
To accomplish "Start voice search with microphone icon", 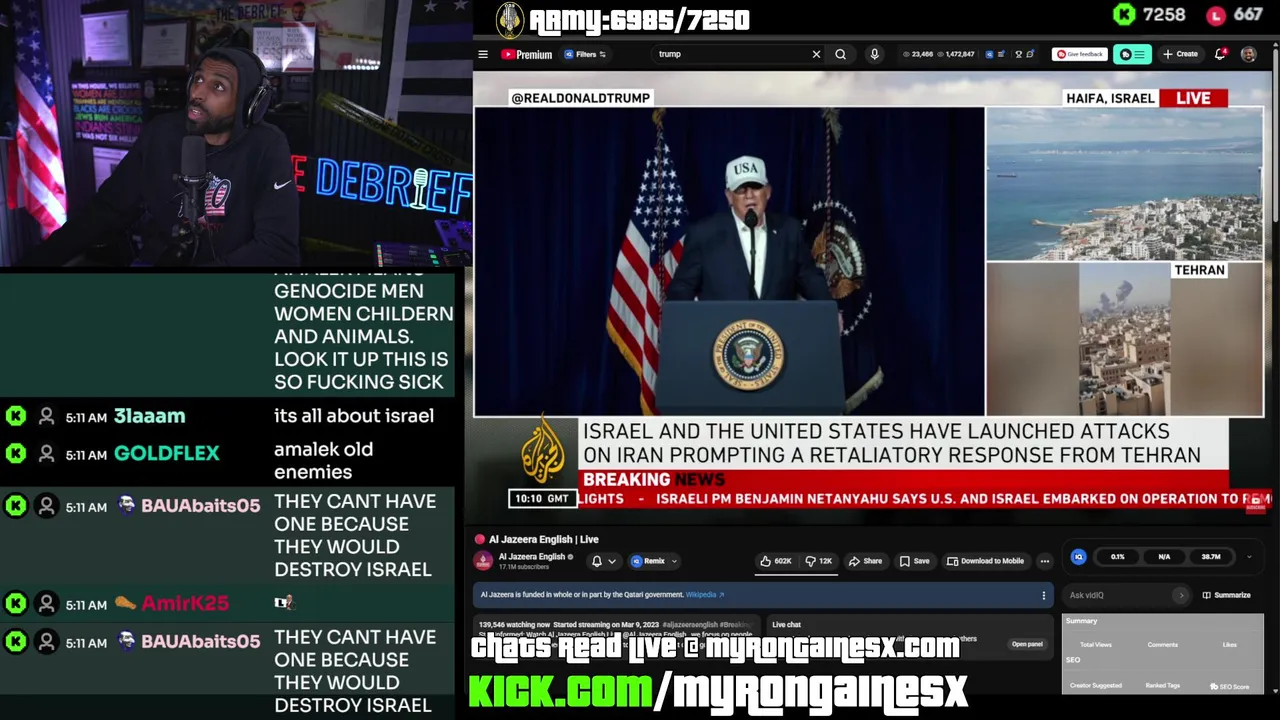I will pos(874,54).
